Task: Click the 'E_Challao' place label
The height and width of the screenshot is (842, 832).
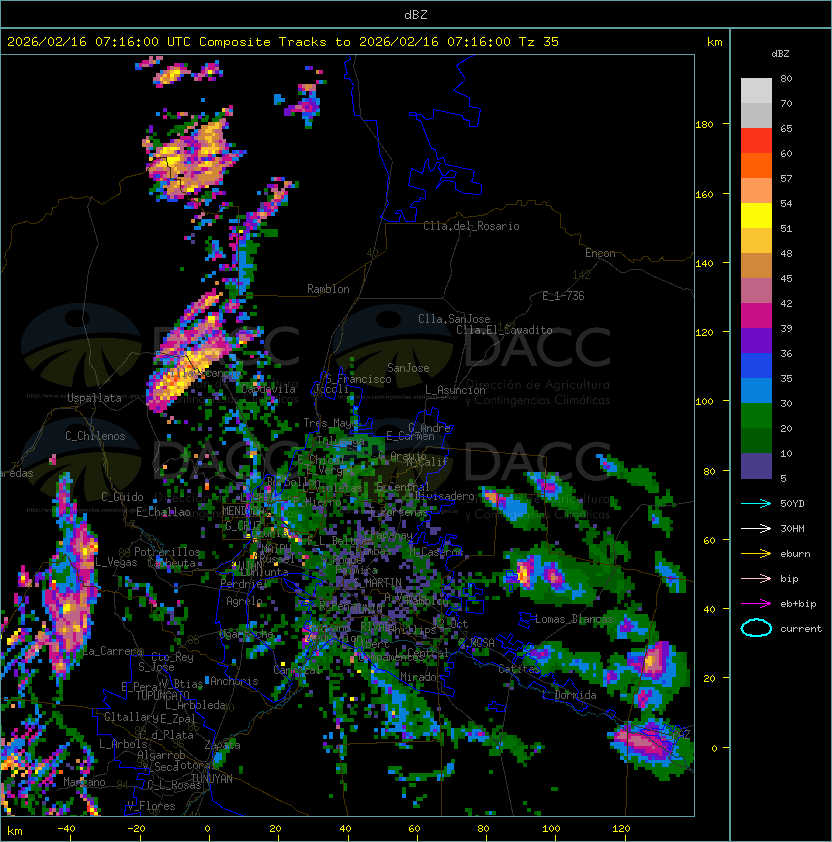Action: click(163, 512)
